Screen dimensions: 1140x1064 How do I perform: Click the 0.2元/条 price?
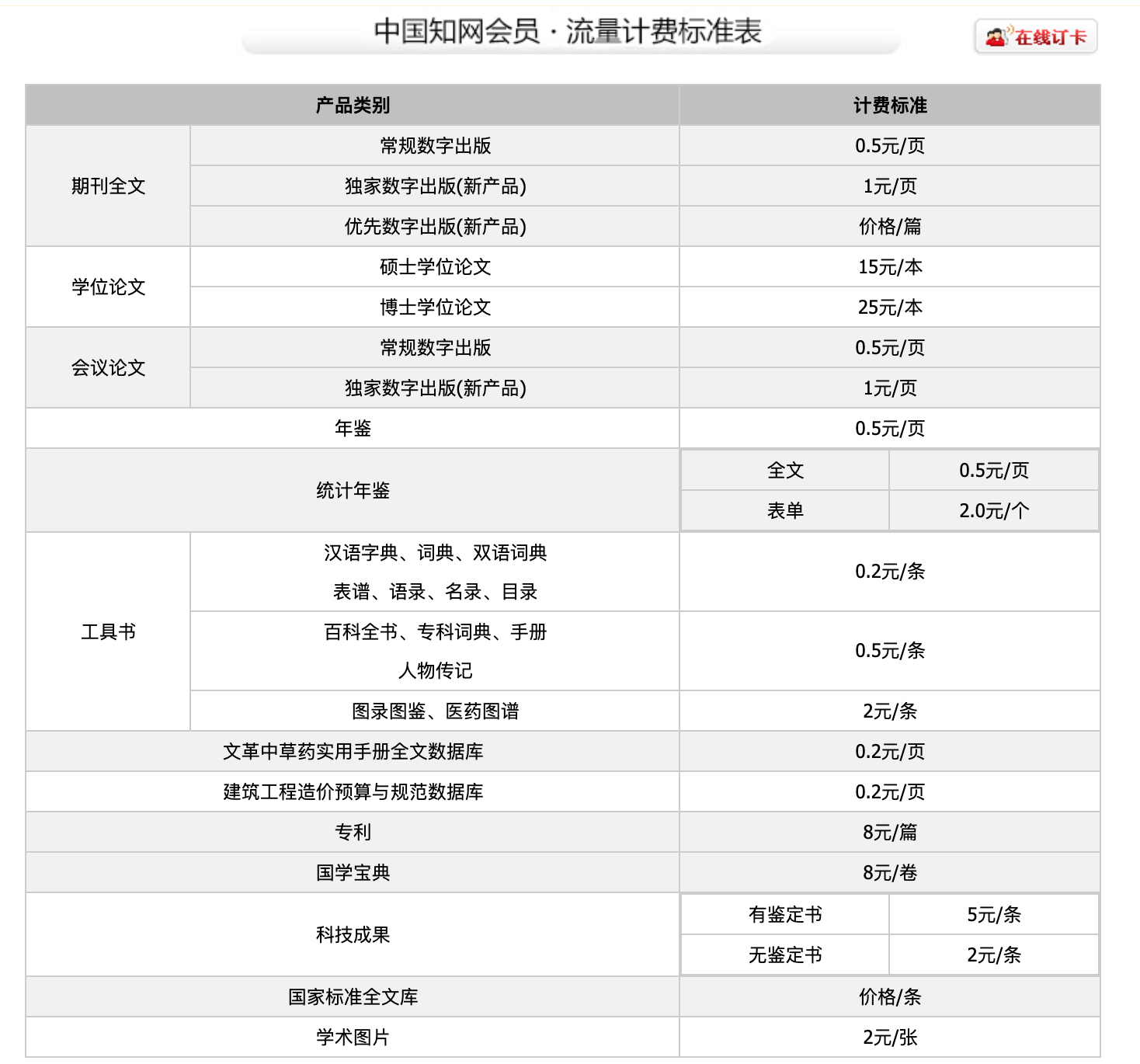coord(890,572)
